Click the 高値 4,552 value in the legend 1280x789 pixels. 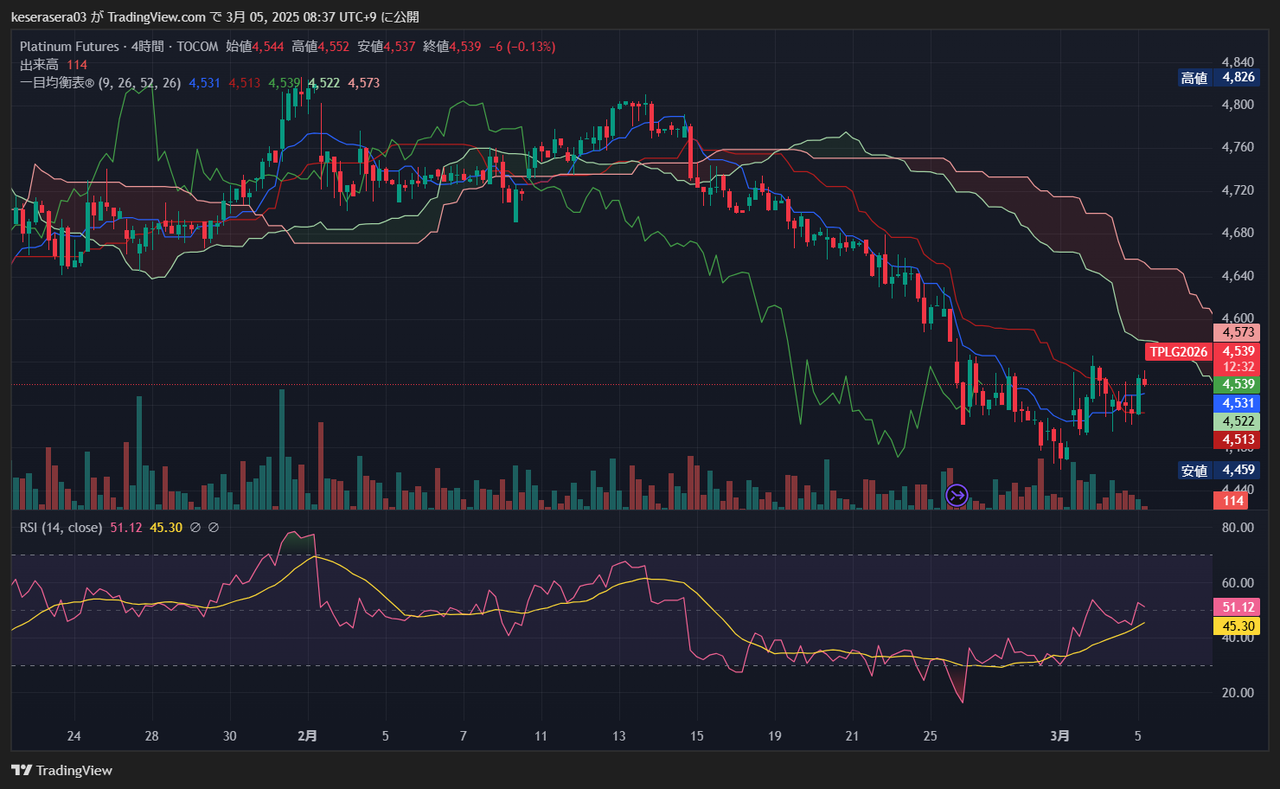(320, 46)
